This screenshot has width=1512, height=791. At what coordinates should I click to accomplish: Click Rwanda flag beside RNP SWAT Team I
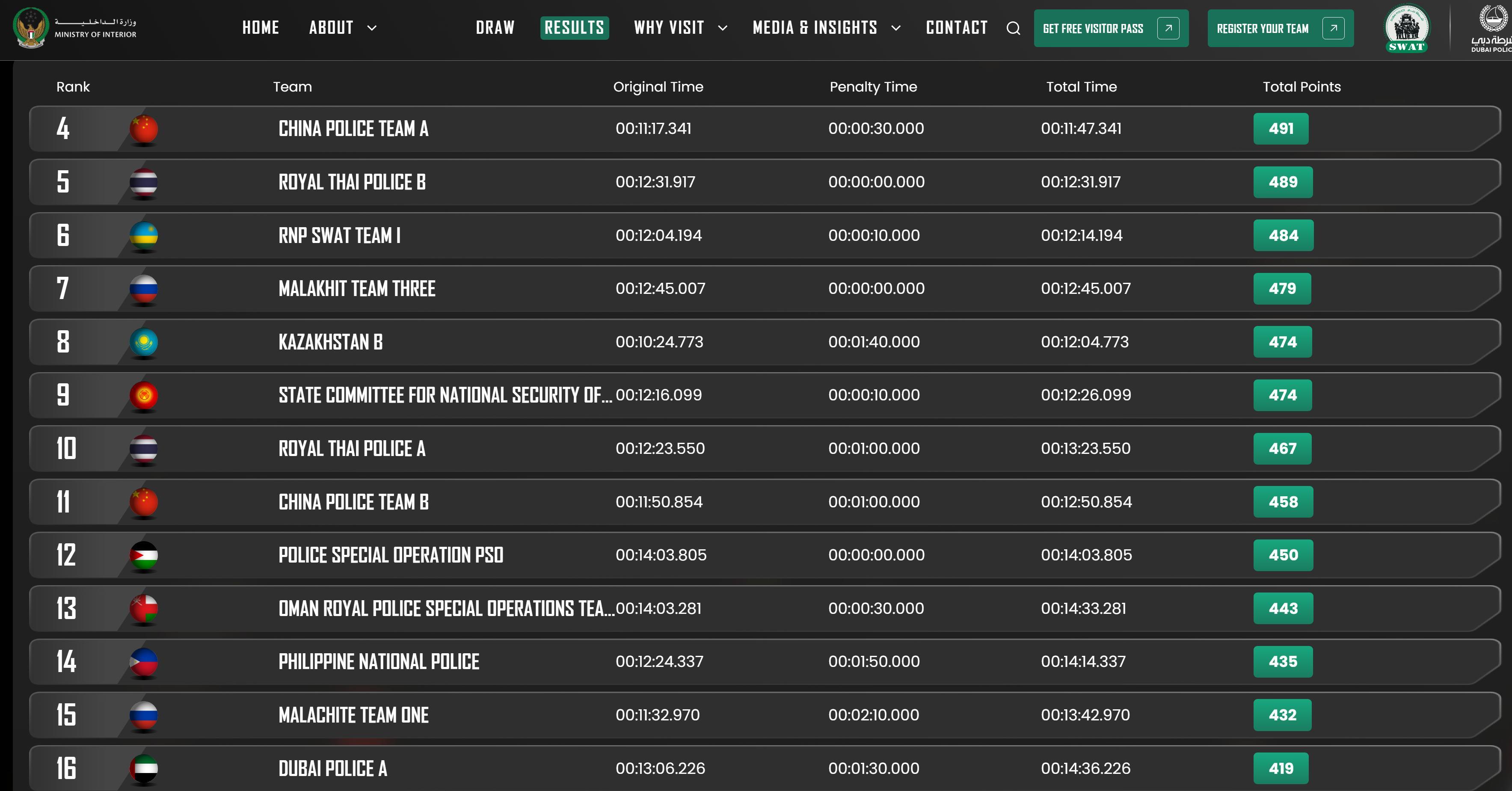tap(144, 236)
